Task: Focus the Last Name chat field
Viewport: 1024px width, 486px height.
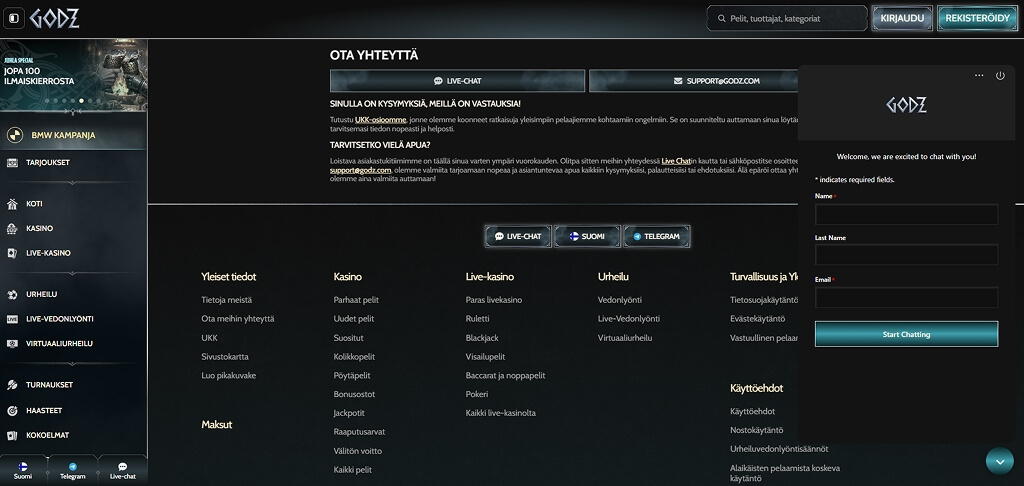Action: tap(906, 255)
